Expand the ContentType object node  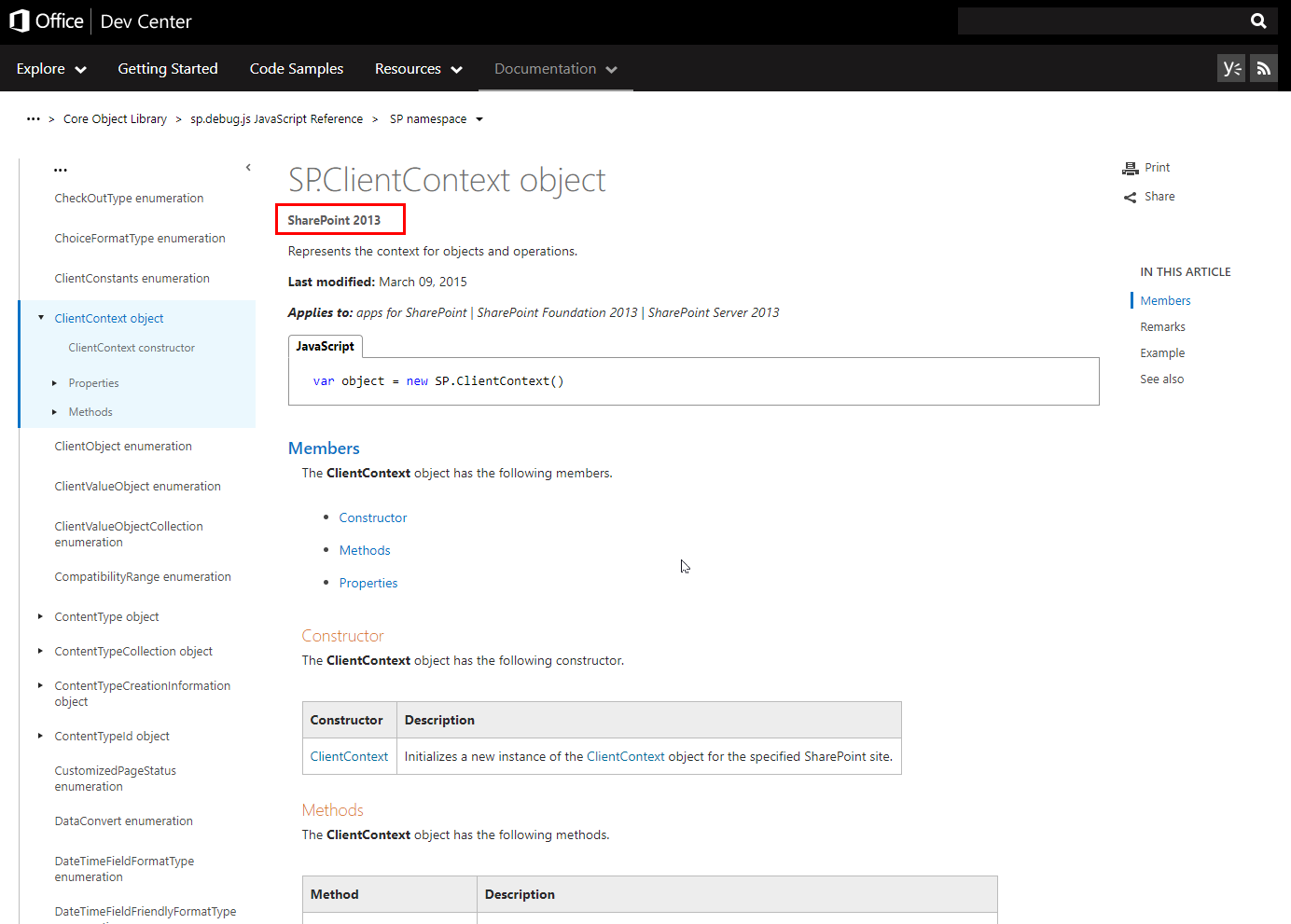40,616
